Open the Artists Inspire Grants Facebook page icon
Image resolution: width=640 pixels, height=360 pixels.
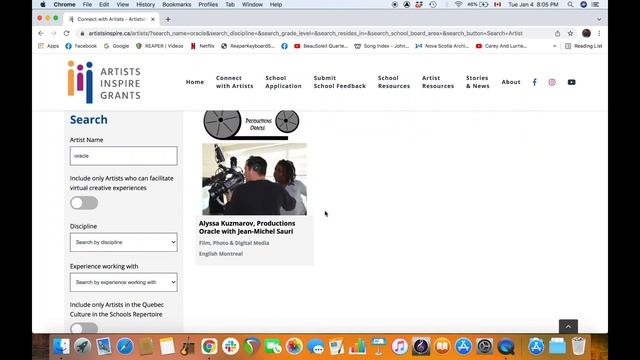[534, 82]
